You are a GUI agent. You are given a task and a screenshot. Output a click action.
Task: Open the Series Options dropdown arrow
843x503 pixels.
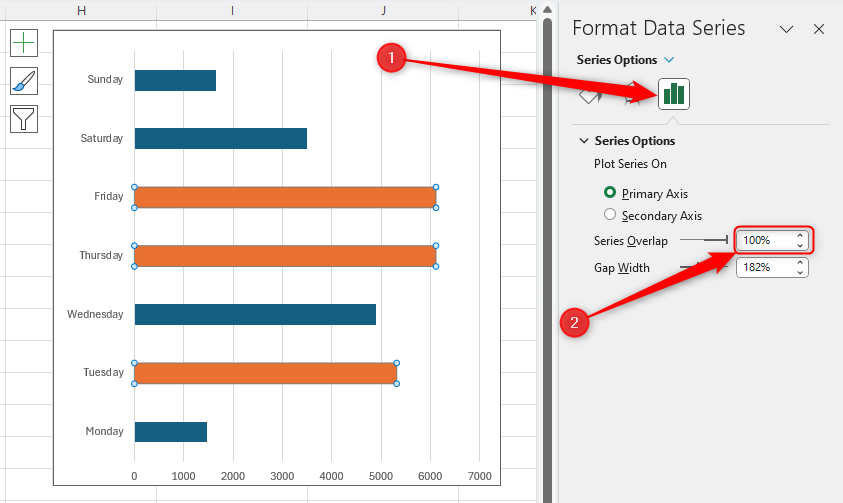click(x=669, y=60)
